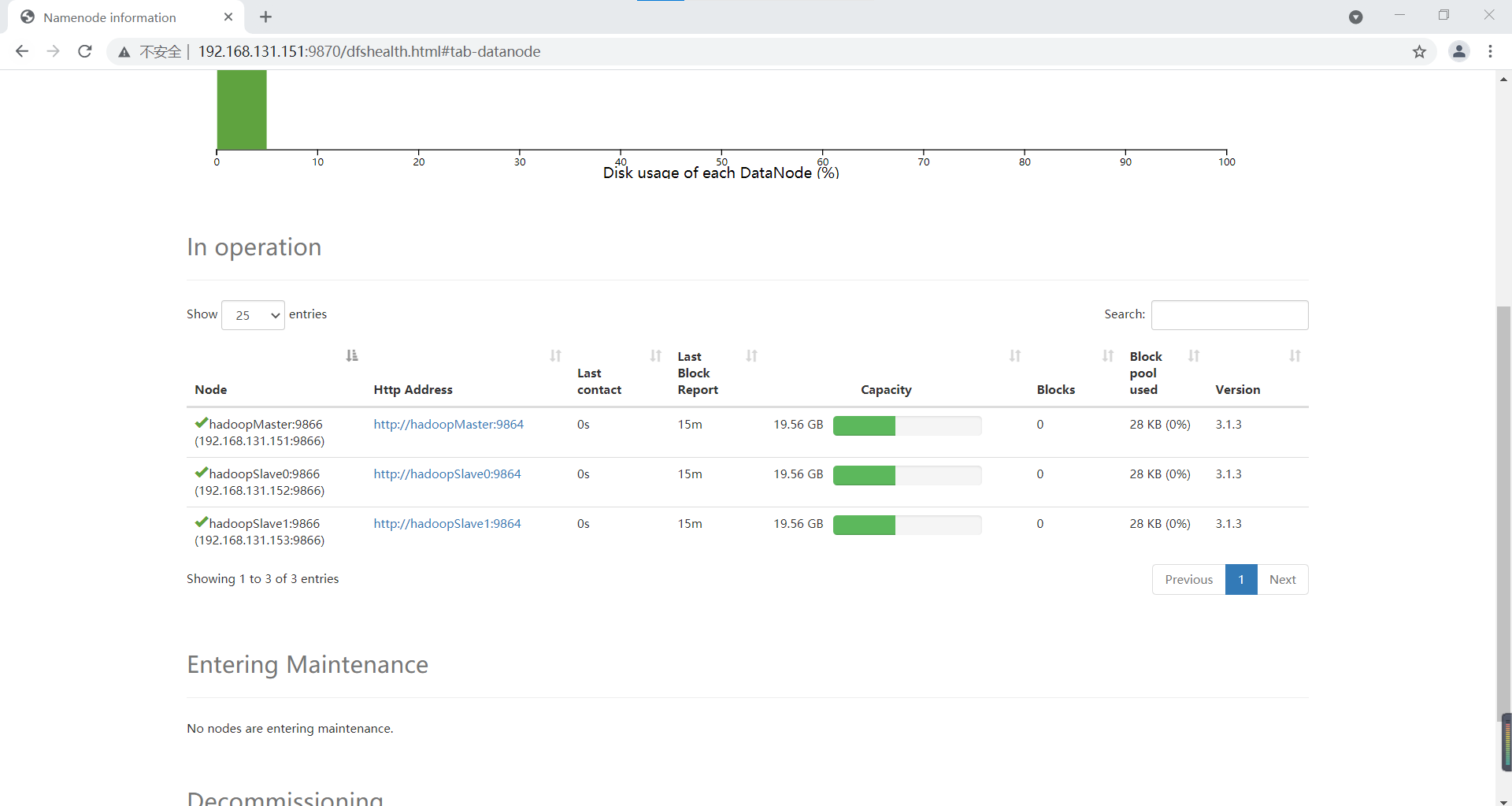Click the address bar URL

coord(369,51)
